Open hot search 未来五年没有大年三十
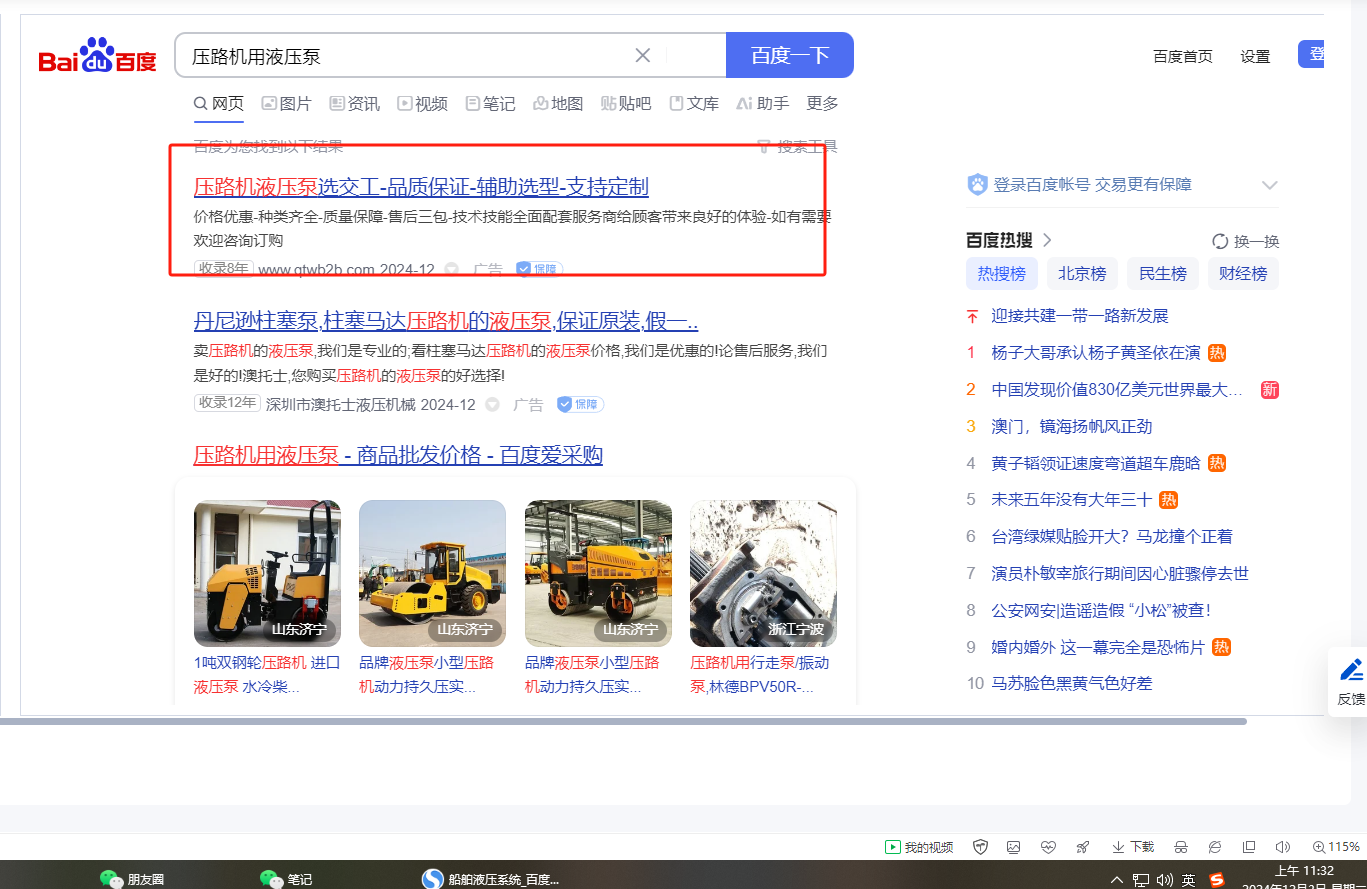1367x889 pixels. 1071,499
